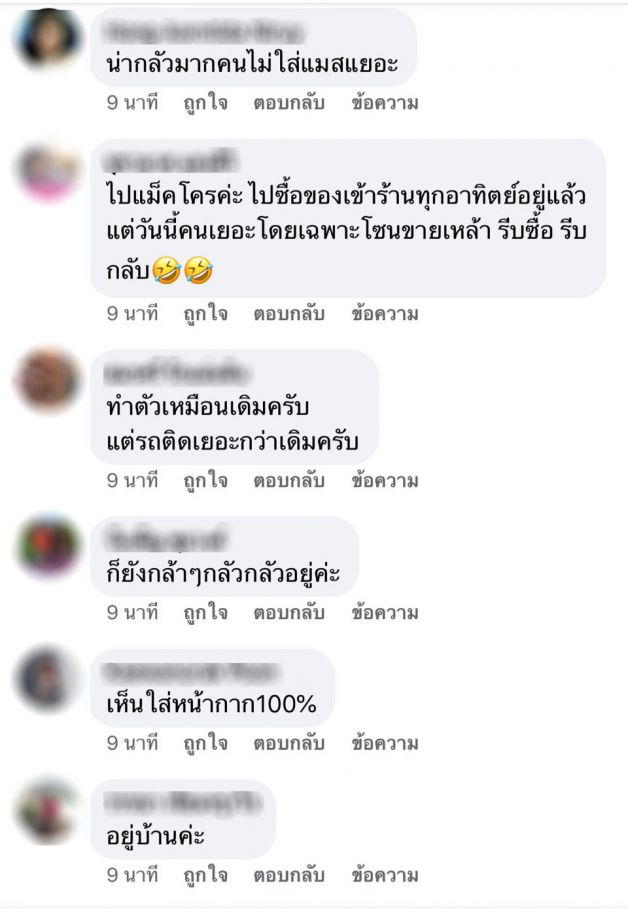Image resolution: width=628 pixels, height=909 pixels.
Task: Open blurred author name above 'อยู่บ้านค่ะ'
Action: coord(183,803)
